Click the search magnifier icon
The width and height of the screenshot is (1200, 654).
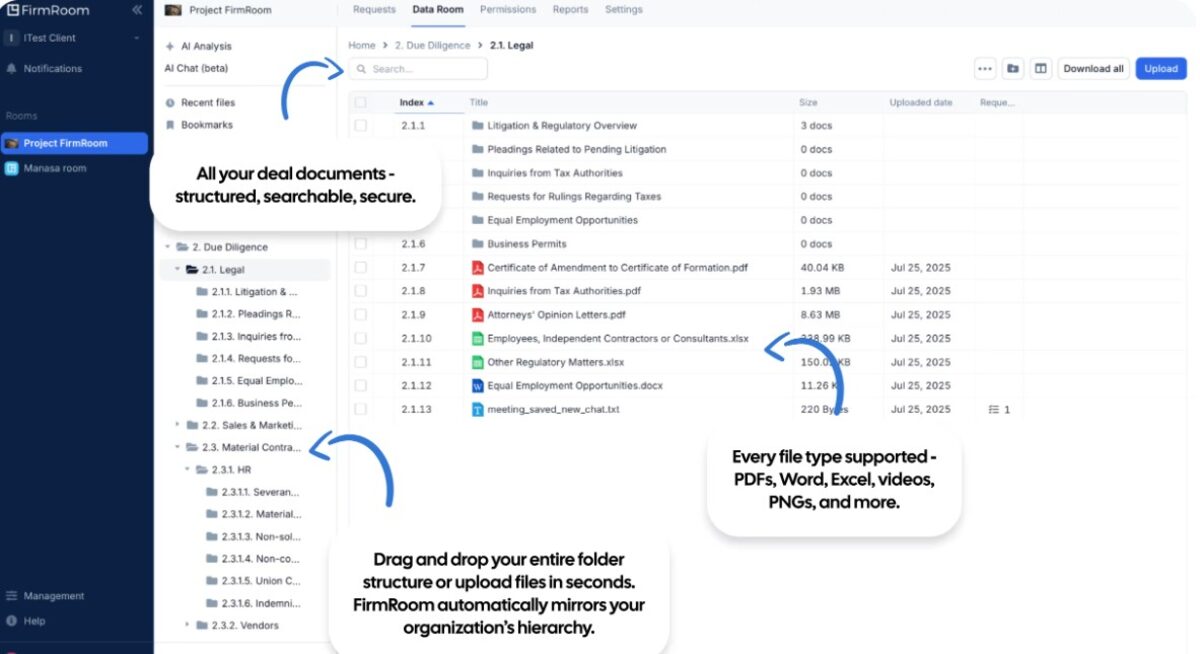tap(361, 69)
